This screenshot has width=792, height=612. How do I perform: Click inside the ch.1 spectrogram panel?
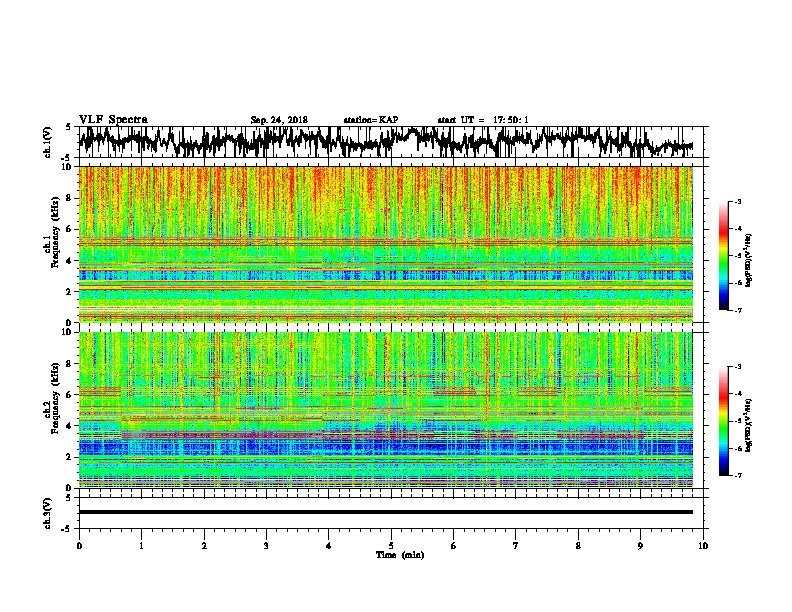(385, 244)
